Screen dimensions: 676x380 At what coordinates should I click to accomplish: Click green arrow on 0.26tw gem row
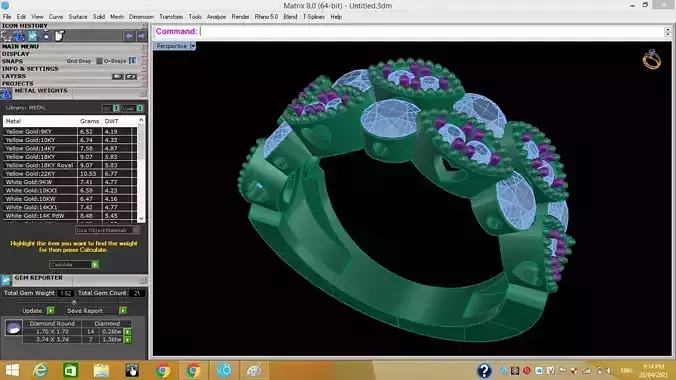coord(128,332)
